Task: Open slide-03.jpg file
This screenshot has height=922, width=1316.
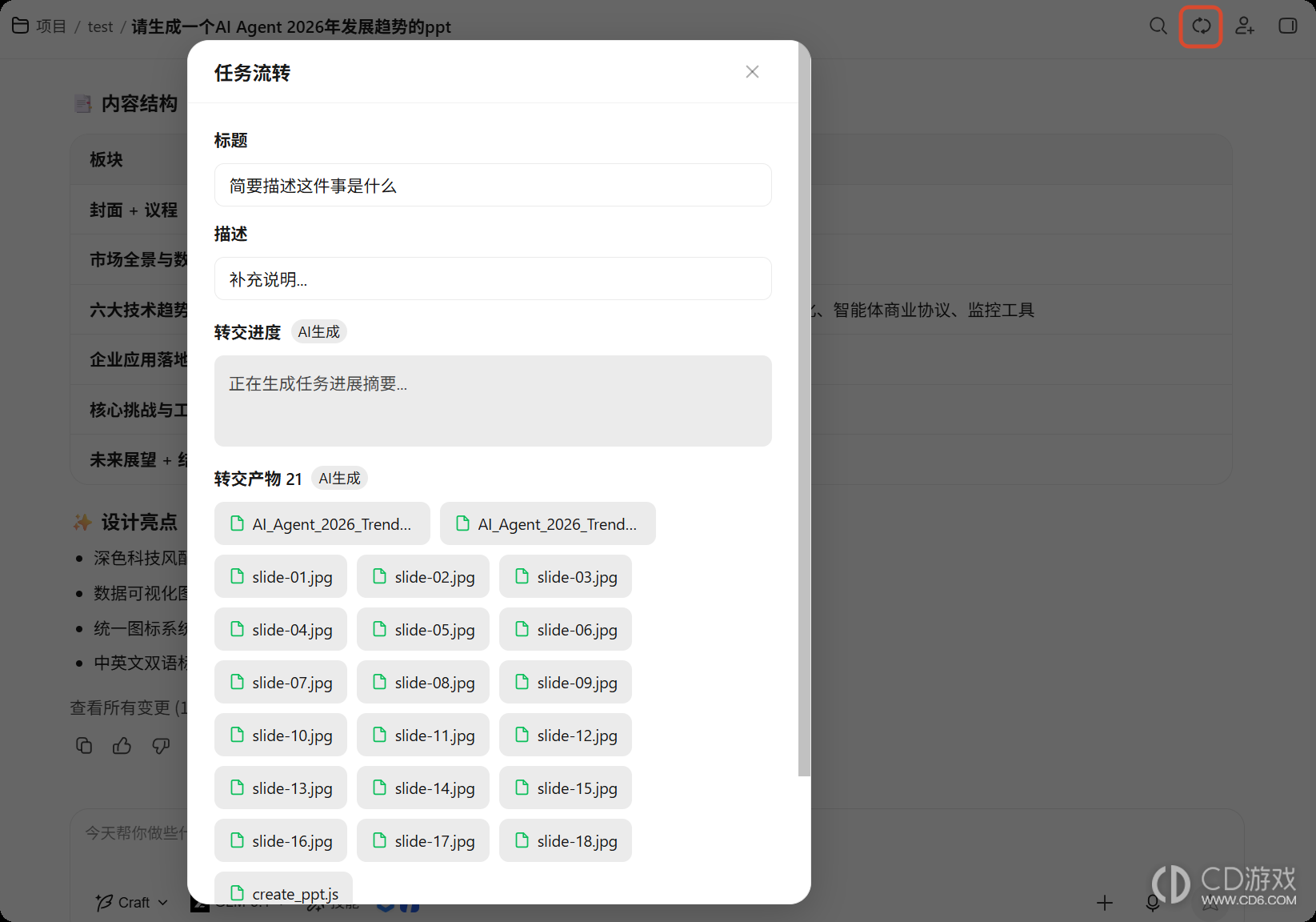Action: (x=566, y=577)
